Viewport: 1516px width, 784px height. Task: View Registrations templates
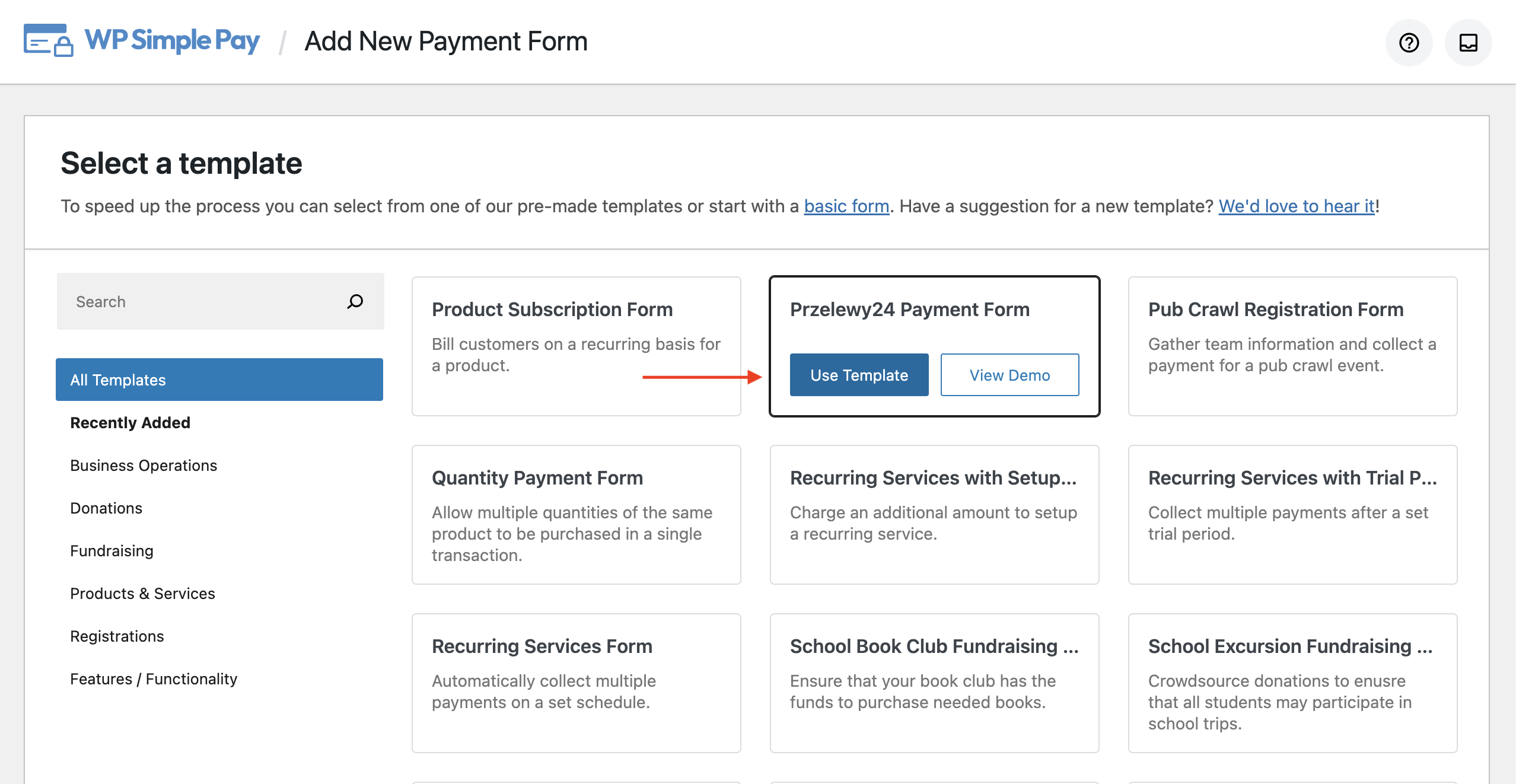(x=117, y=636)
